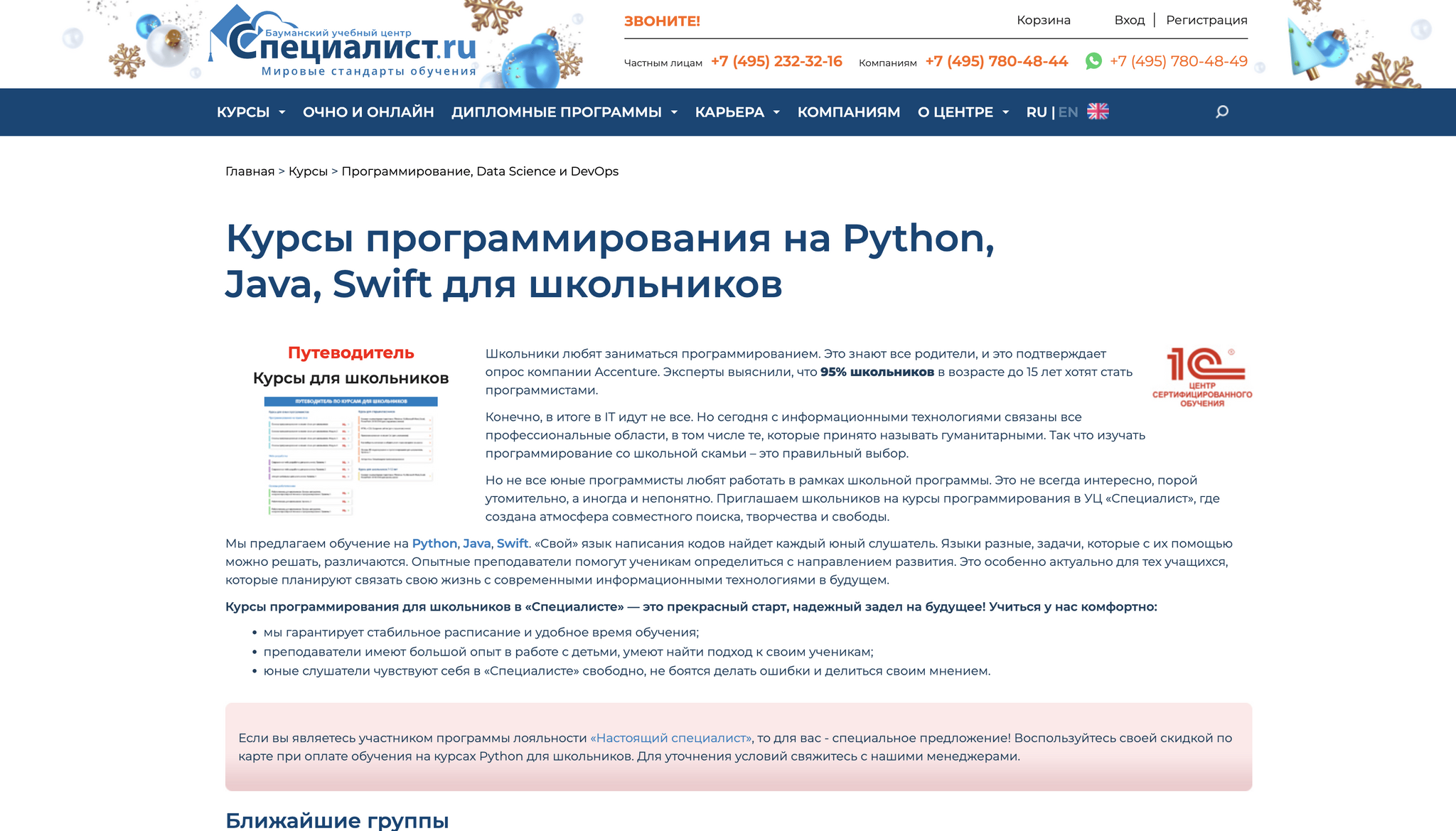1456x831 pixels.
Task: Open Курсы breadcrumb link
Action: coord(308,171)
